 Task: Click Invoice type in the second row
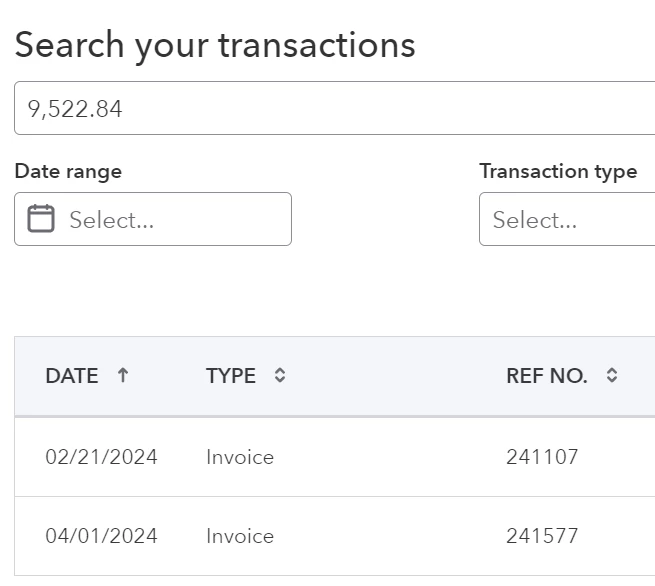pos(240,536)
